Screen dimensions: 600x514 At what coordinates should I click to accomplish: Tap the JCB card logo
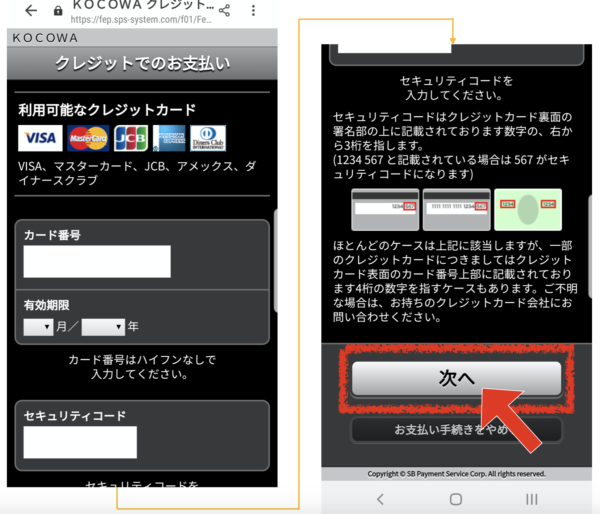pyautogui.click(x=131, y=138)
